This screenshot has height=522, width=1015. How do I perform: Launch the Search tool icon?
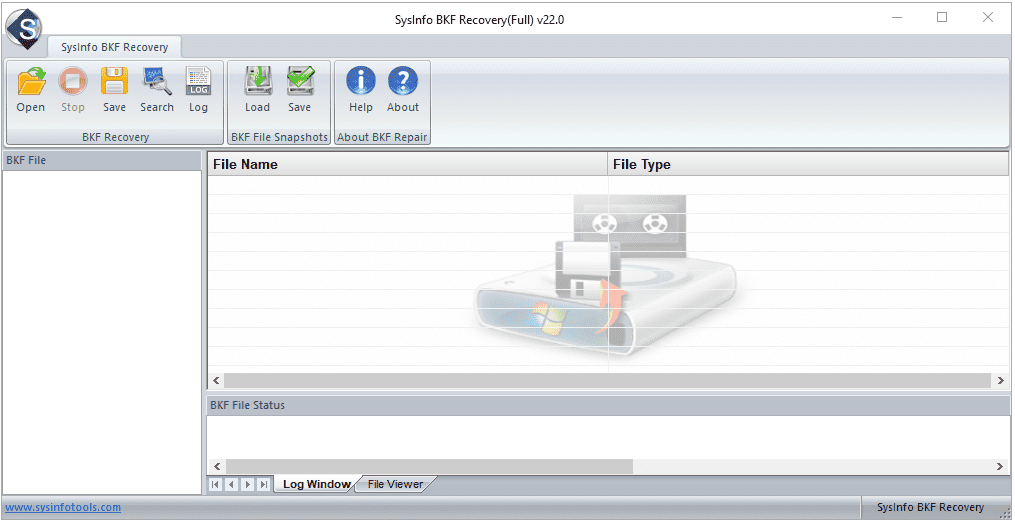[x=157, y=82]
